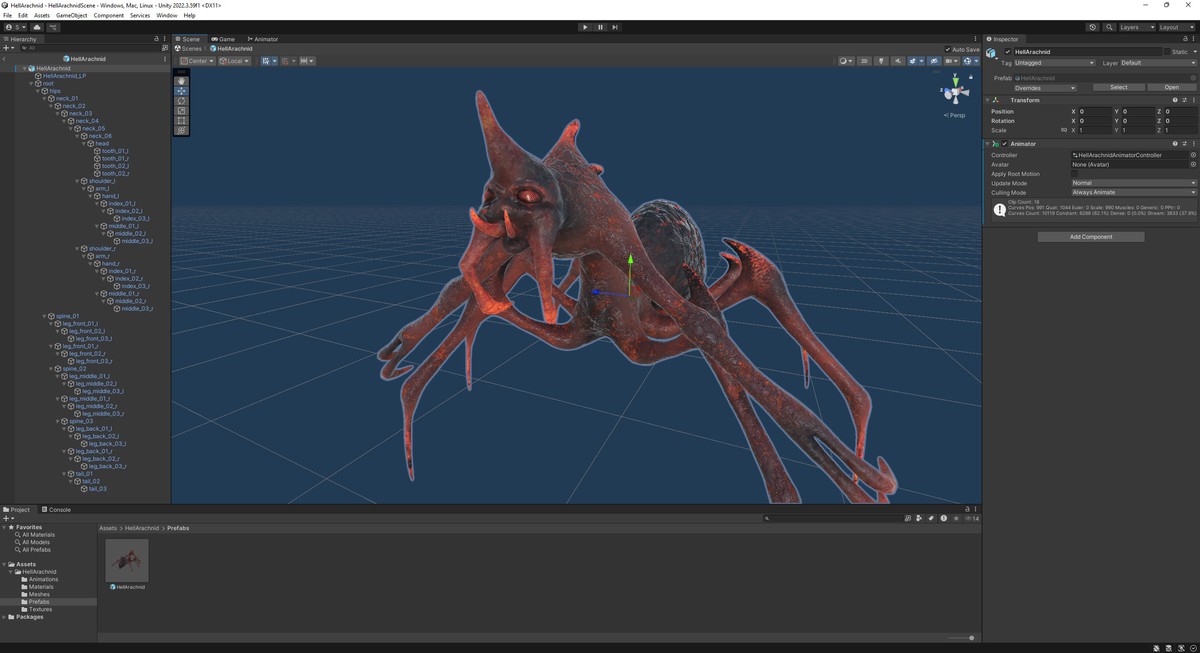Switch to the Animator tab
Viewport: 1200px width, 653px height.
point(264,39)
